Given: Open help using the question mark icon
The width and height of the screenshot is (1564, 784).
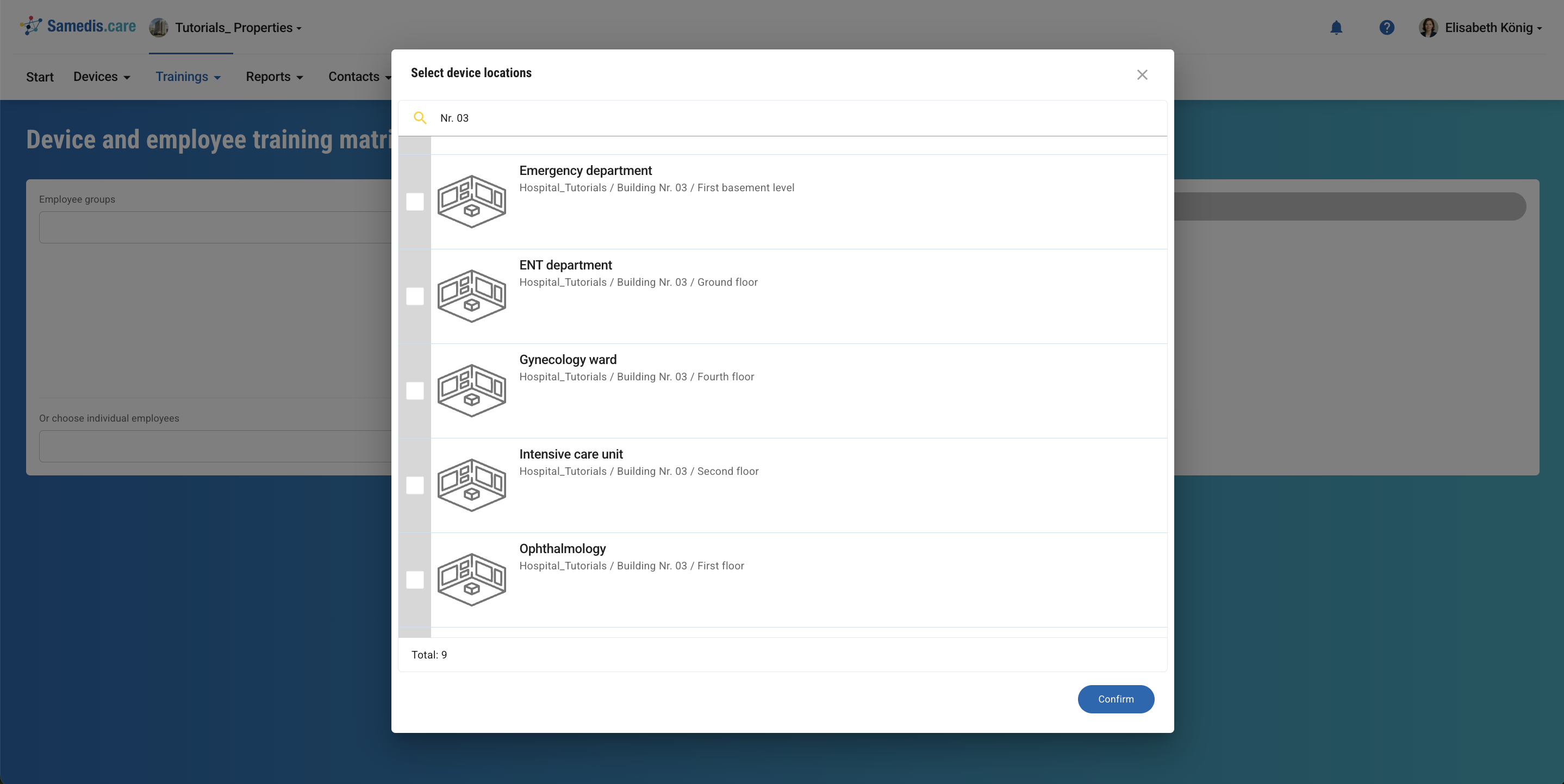Looking at the screenshot, I should [x=1387, y=27].
